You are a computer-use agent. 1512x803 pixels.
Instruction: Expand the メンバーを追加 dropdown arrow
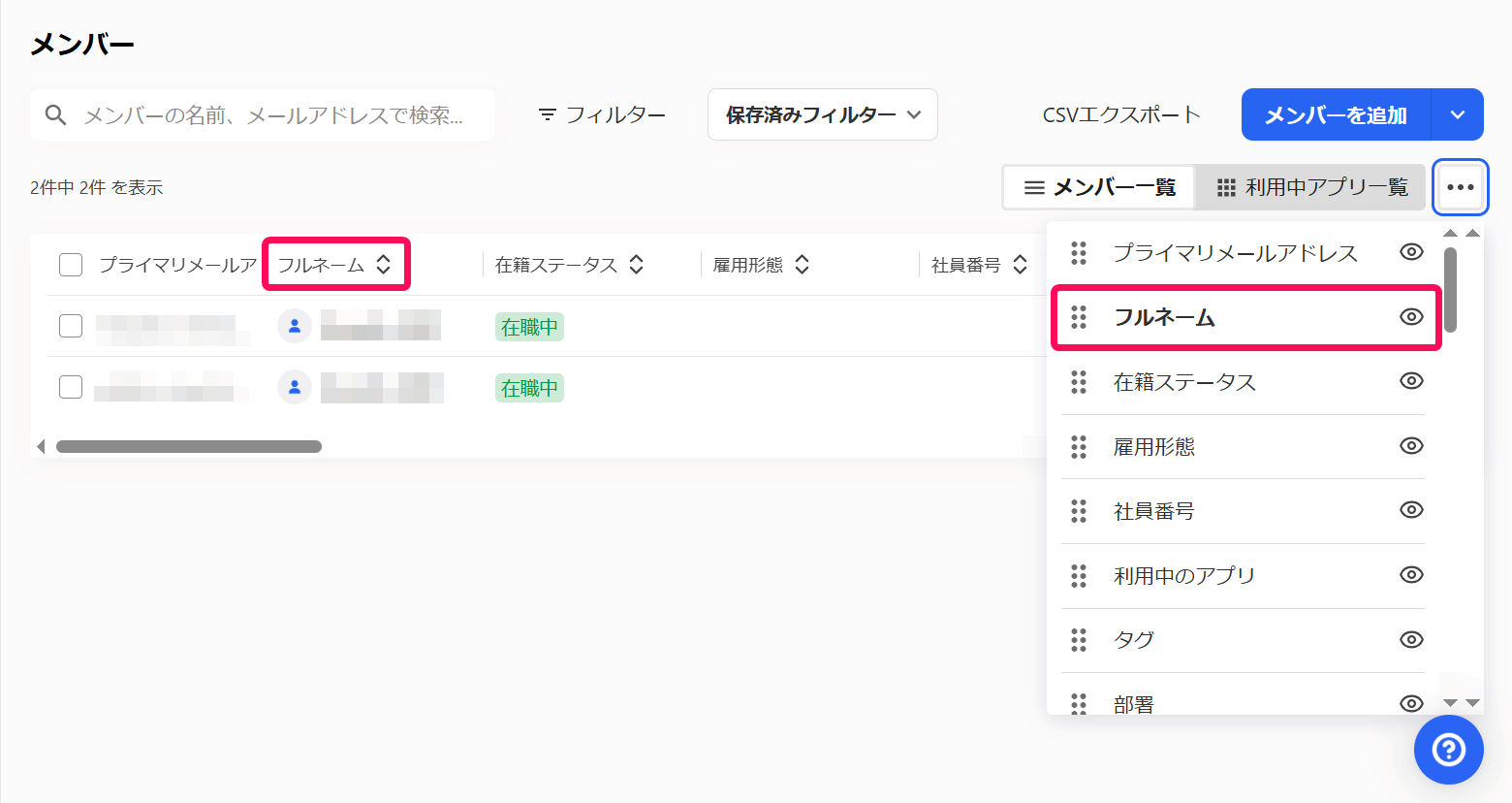(1458, 114)
